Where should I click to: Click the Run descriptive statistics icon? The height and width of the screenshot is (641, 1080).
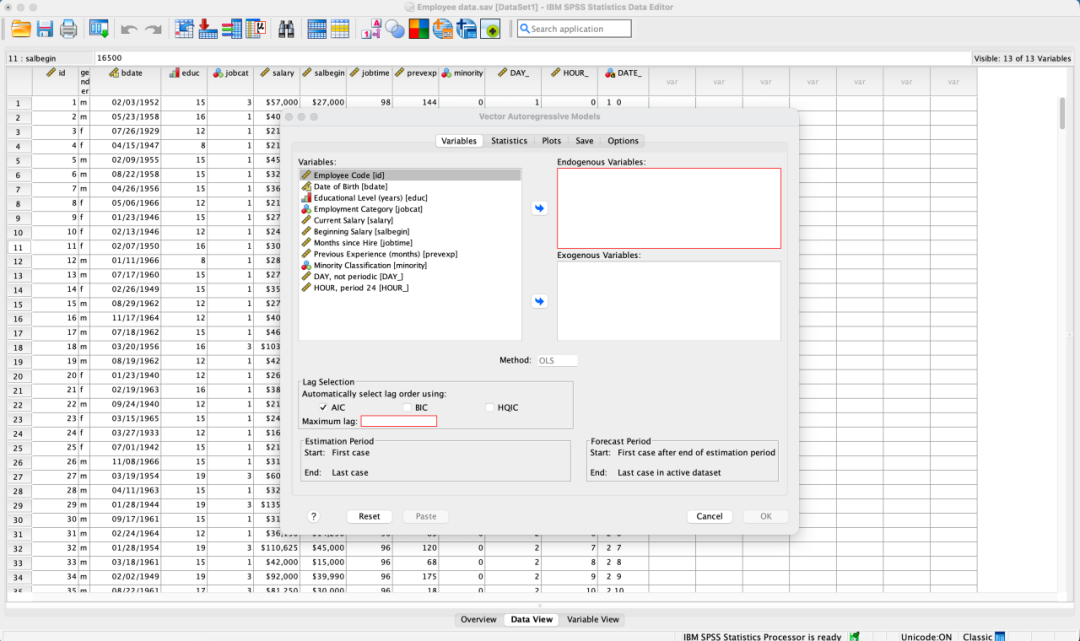pyautogui.click(x=256, y=29)
